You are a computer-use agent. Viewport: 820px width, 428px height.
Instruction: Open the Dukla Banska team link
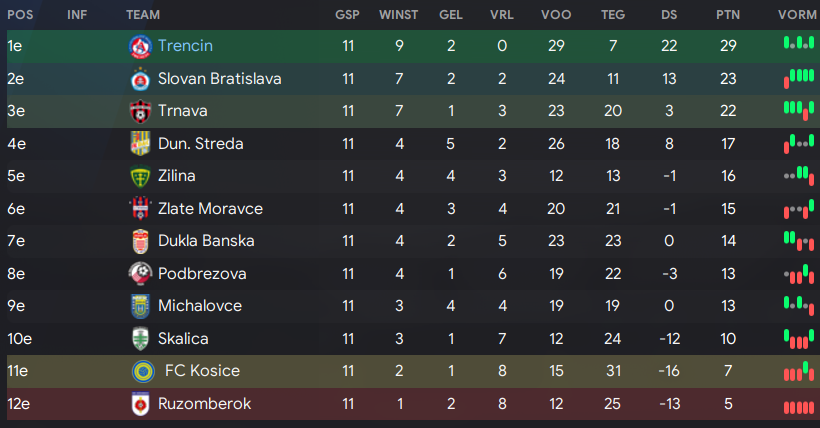click(x=206, y=241)
